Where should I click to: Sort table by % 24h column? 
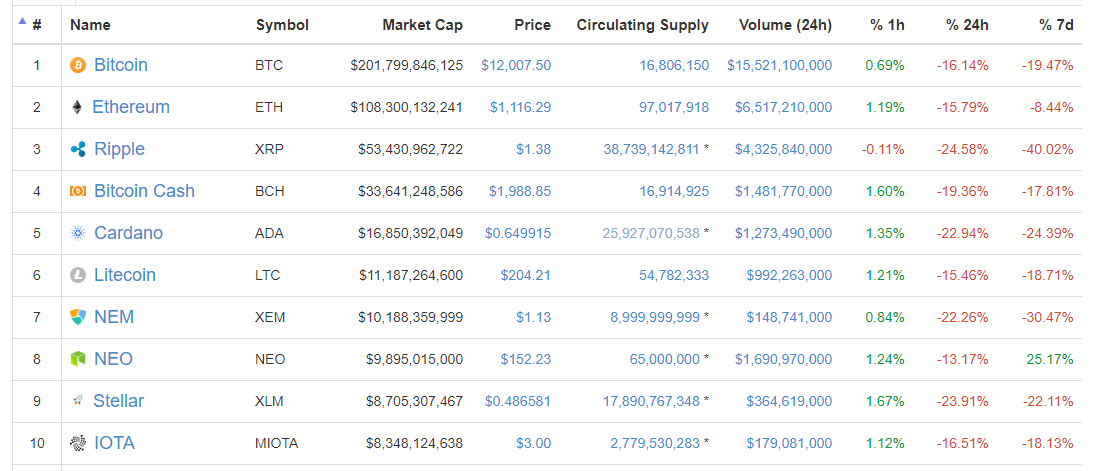[968, 25]
